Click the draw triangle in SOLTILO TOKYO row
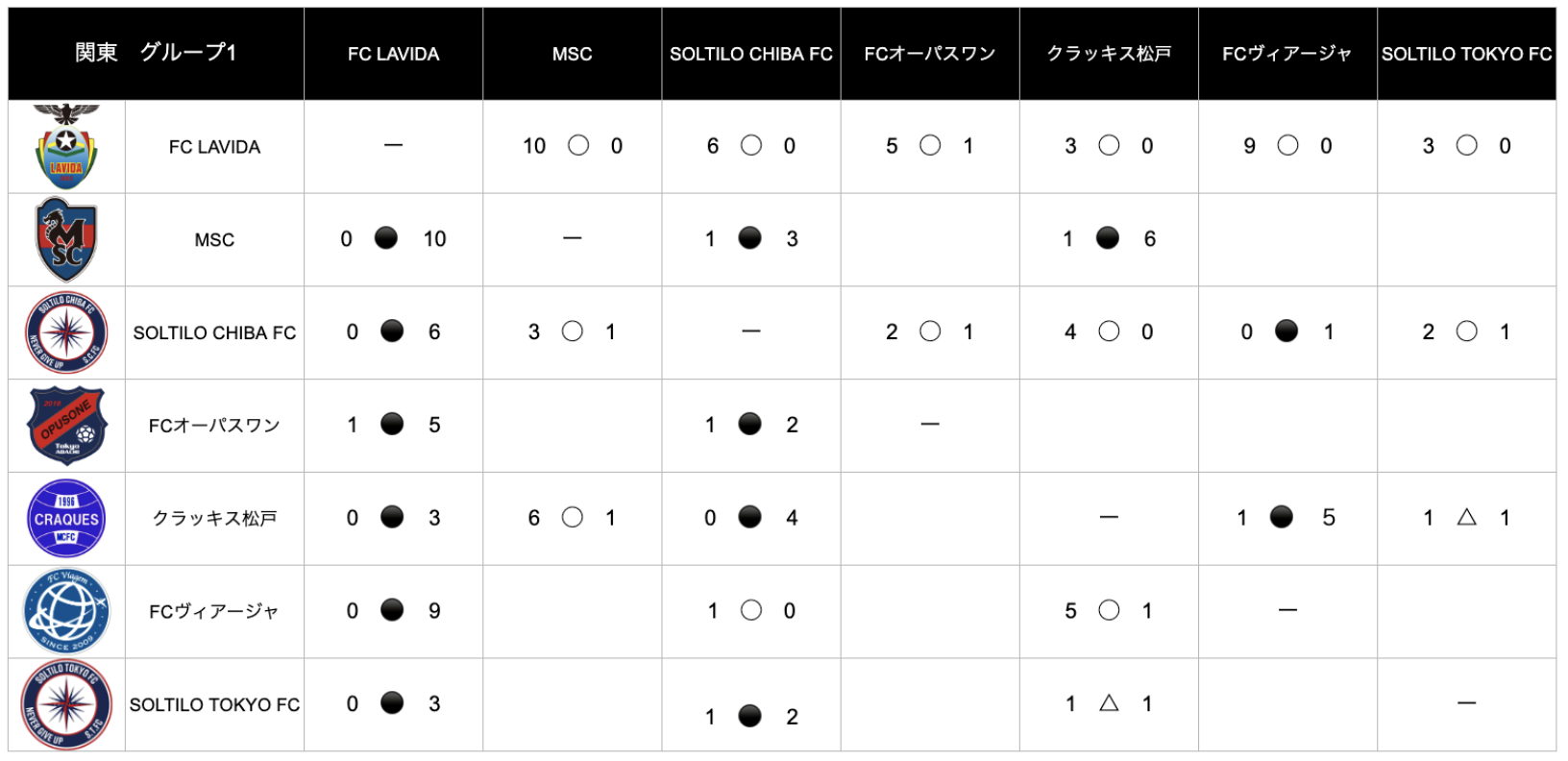This screenshot has height=761, width=1568. coord(1109,703)
